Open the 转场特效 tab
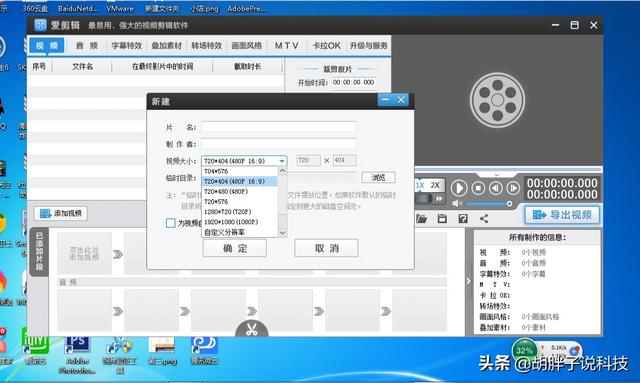This screenshot has height=383, width=640. [x=207, y=46]
